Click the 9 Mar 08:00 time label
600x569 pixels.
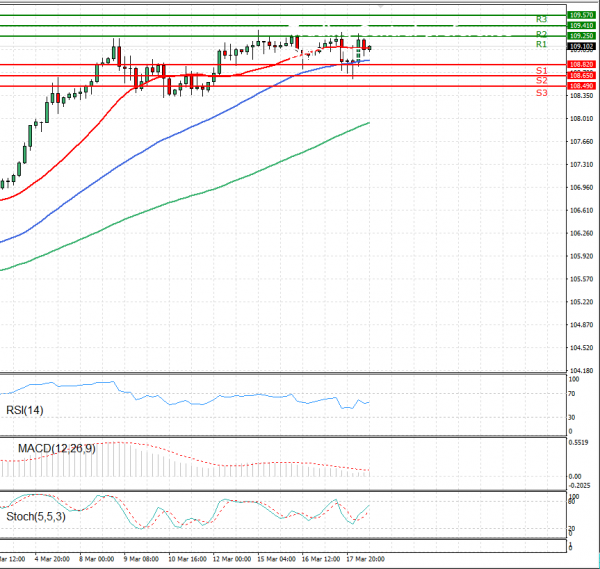point(141,559)
